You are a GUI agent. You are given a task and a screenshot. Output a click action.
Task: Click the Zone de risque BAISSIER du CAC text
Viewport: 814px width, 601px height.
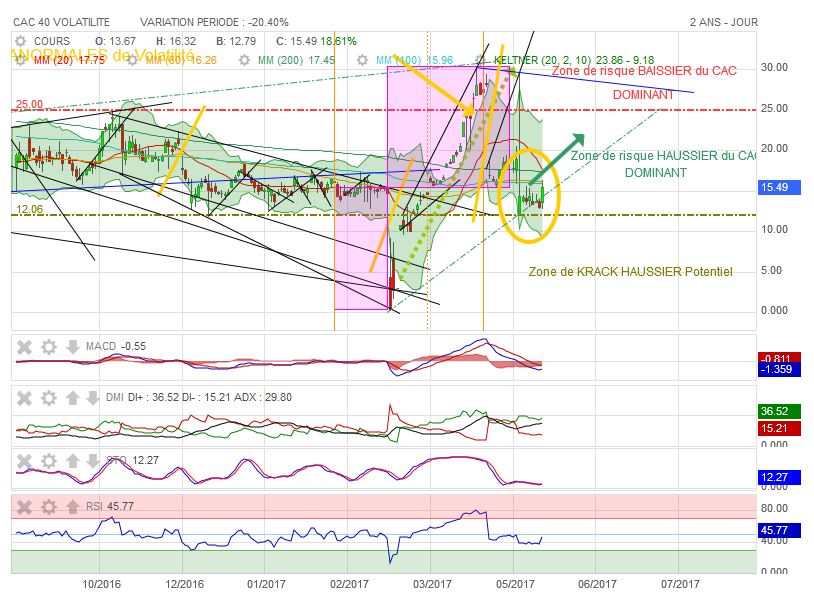644,71
